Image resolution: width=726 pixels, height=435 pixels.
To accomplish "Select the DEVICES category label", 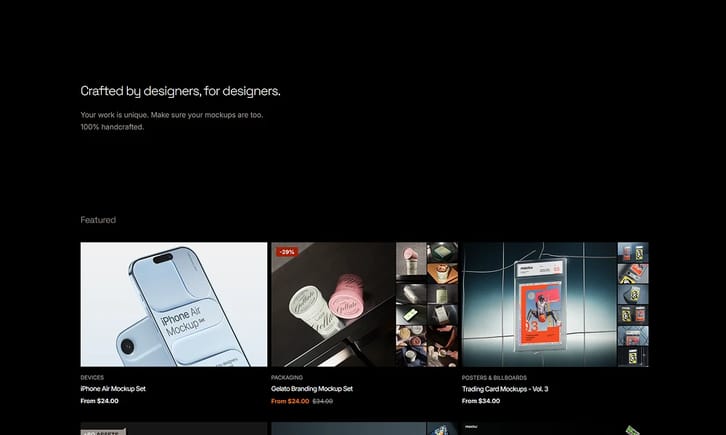I will 92,377.
